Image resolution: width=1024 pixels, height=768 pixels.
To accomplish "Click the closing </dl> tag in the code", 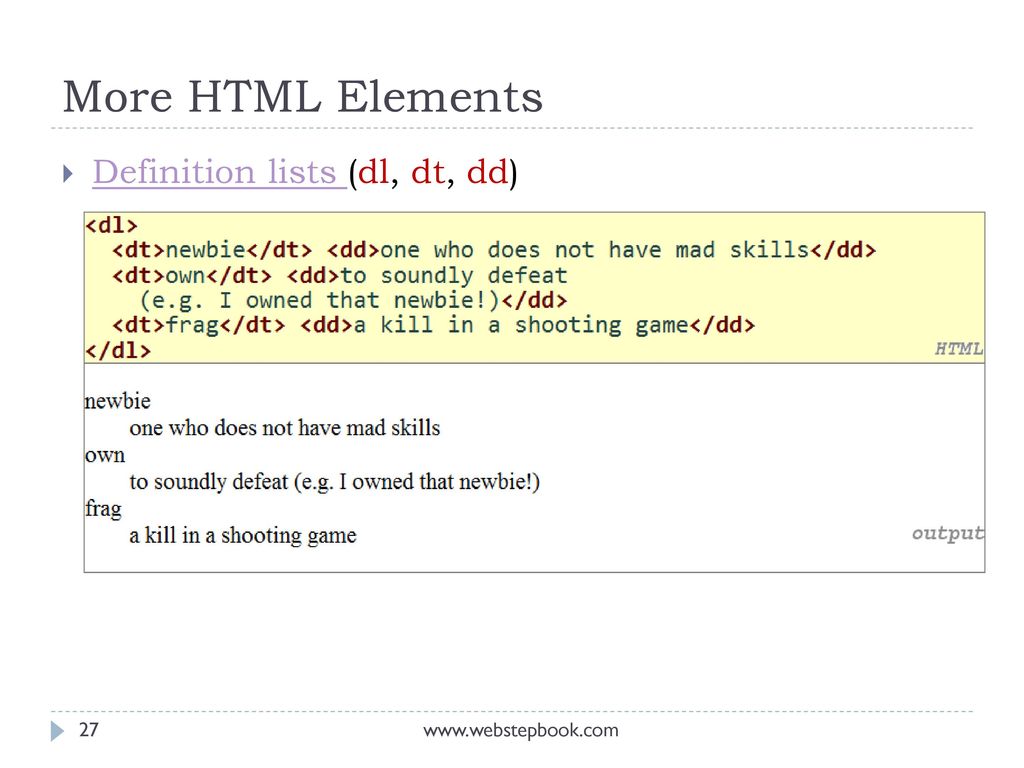I will coord(118,351).
